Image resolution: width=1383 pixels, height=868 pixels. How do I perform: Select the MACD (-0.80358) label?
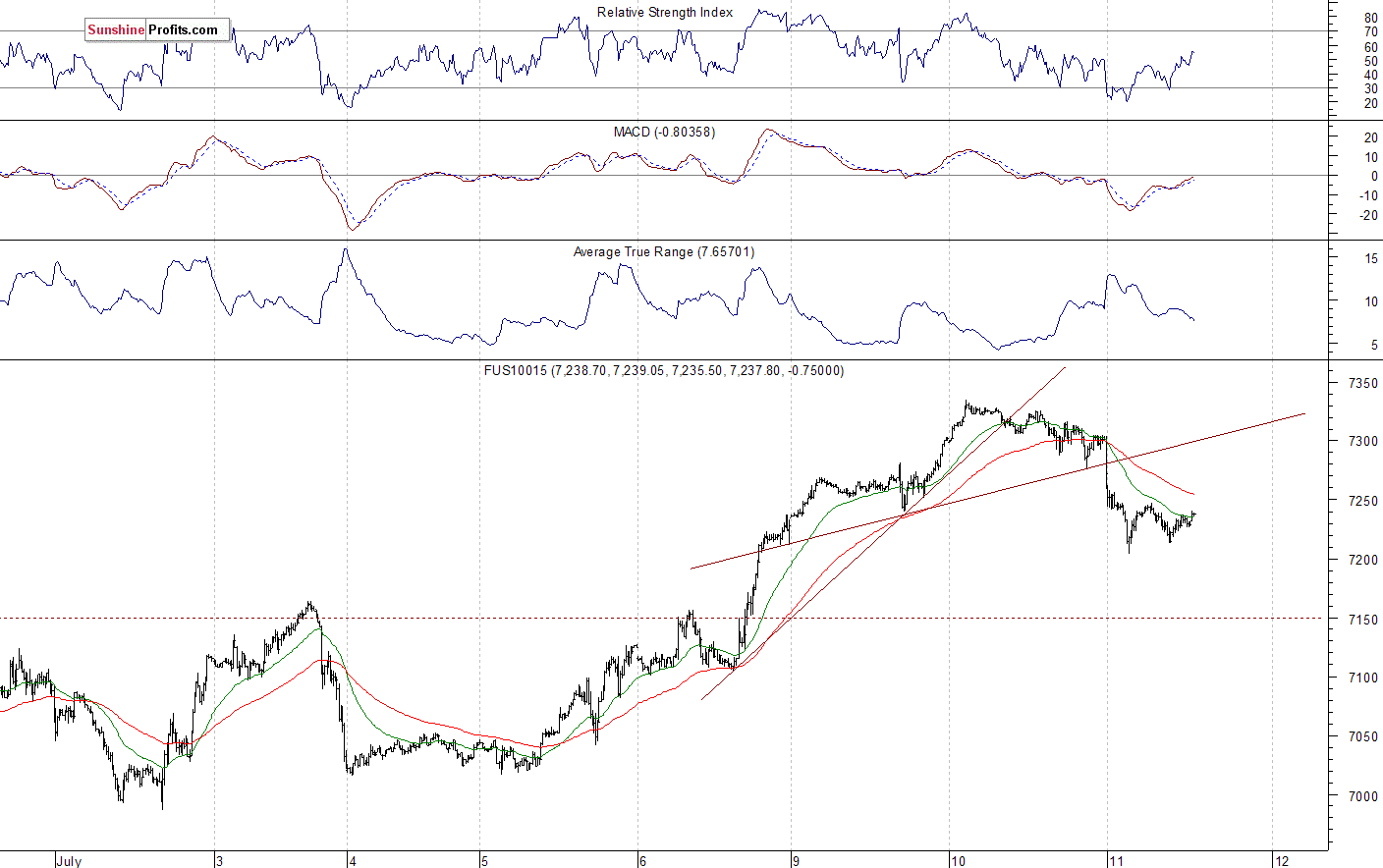(664, 132)
